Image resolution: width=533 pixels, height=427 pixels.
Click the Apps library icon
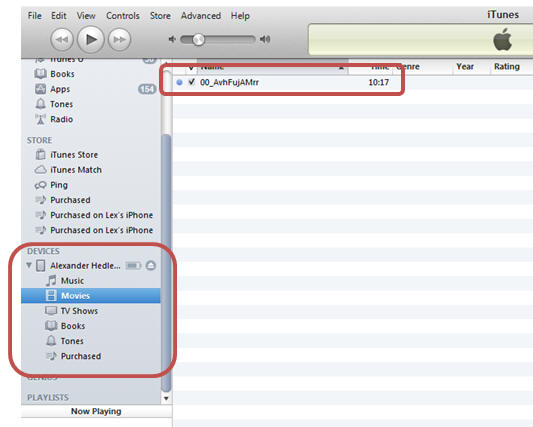click(x=40, y=89)
